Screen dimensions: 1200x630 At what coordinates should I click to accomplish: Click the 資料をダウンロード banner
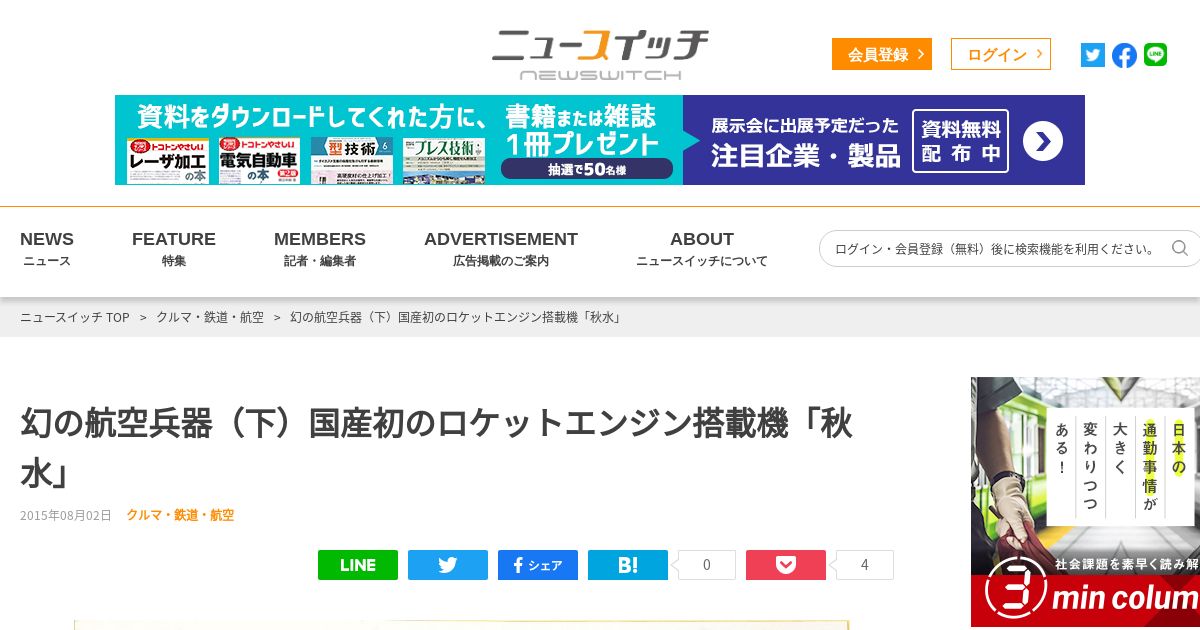pos(600,140)
